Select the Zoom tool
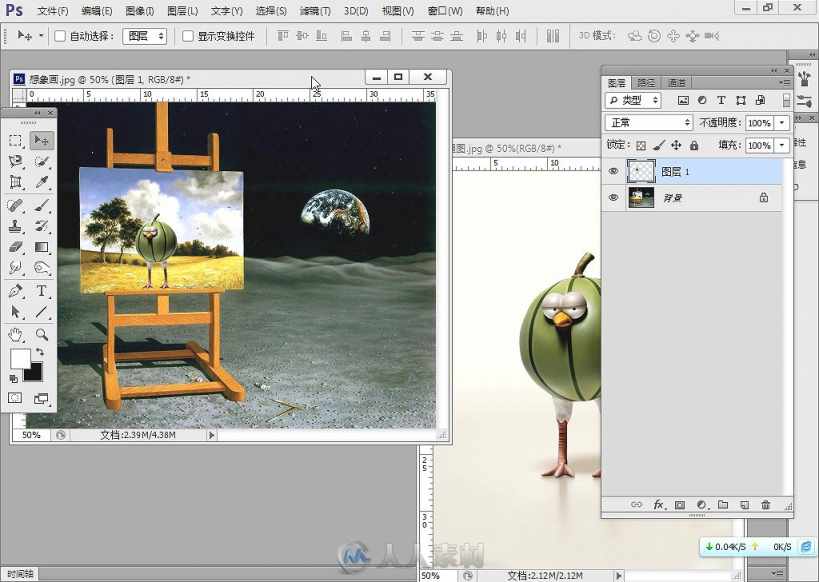Screen dimensions: 819x582 41,334
